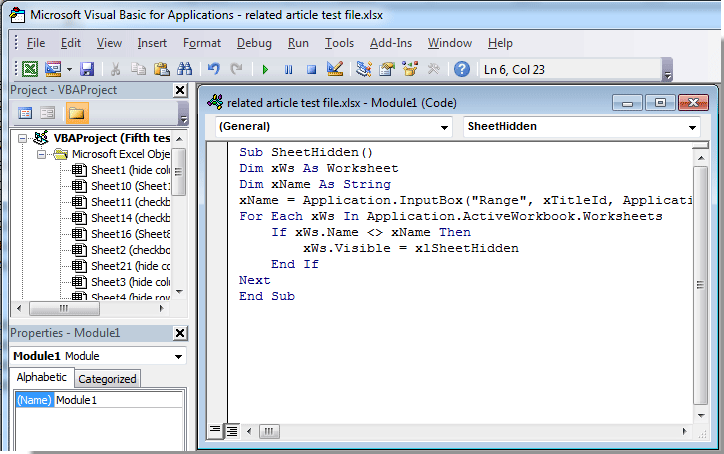
Task: Click the code window vertical scrollbar thumb
Action: point(700,285)
